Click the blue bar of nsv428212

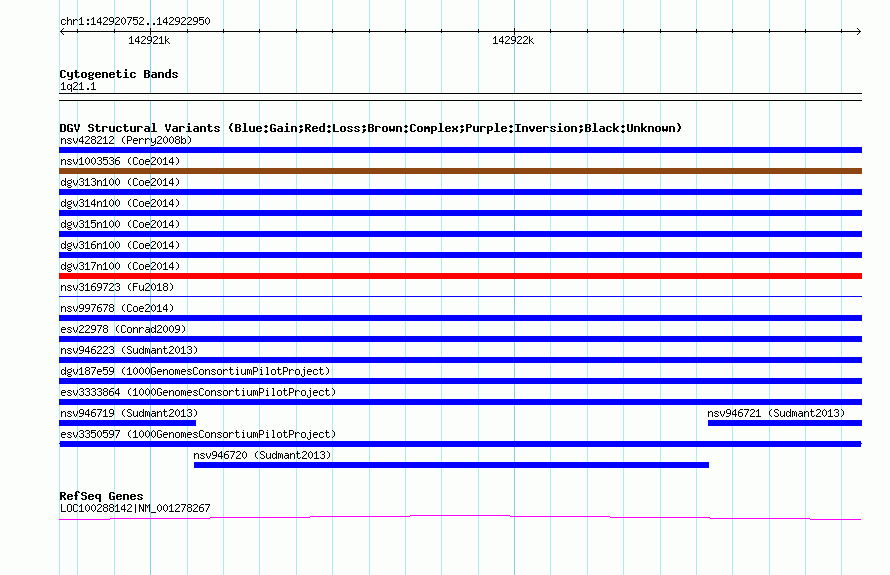coord(460,150)
